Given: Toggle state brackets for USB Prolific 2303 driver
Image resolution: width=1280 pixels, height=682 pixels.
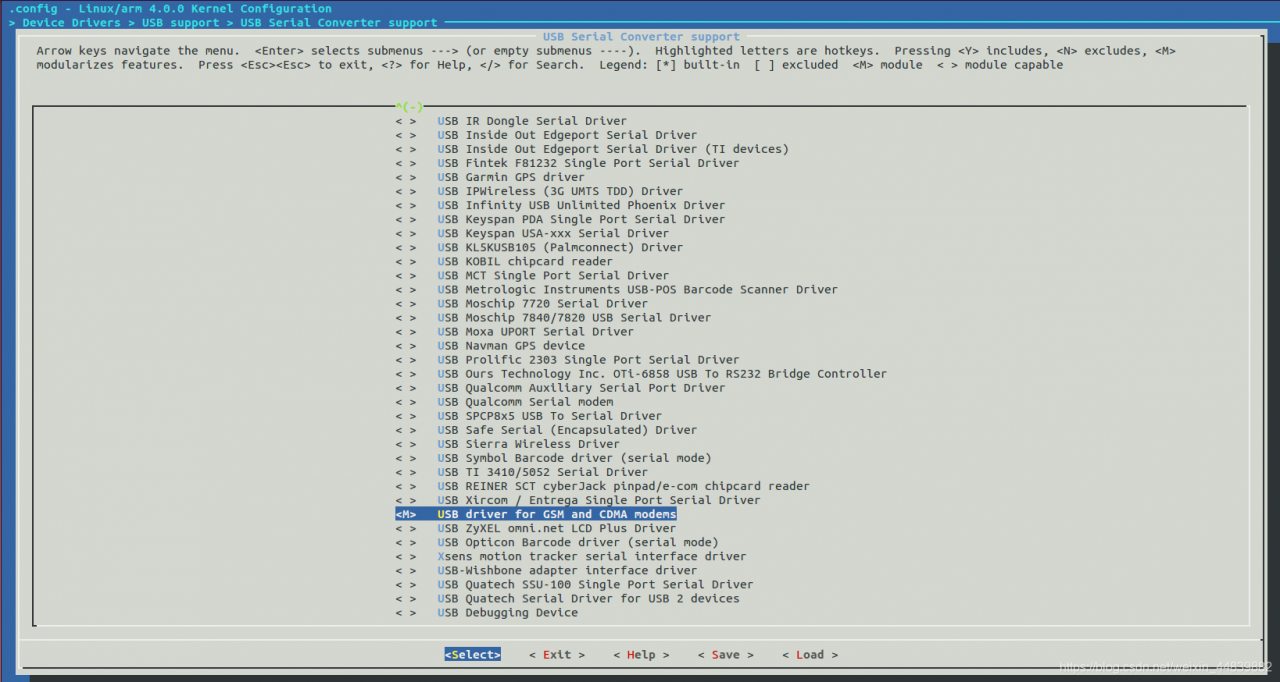Looking at the screenshot, I should (x=406, y=360).
